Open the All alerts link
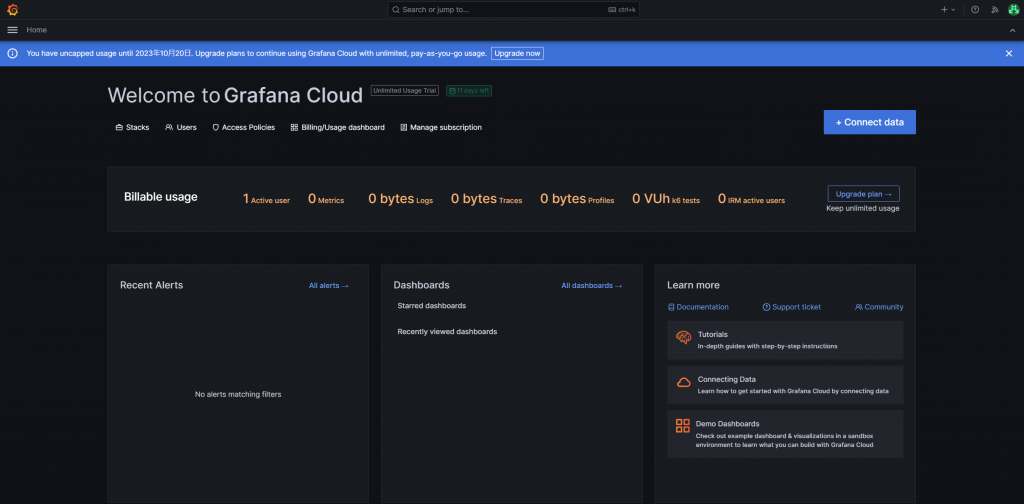 point(329,286)
